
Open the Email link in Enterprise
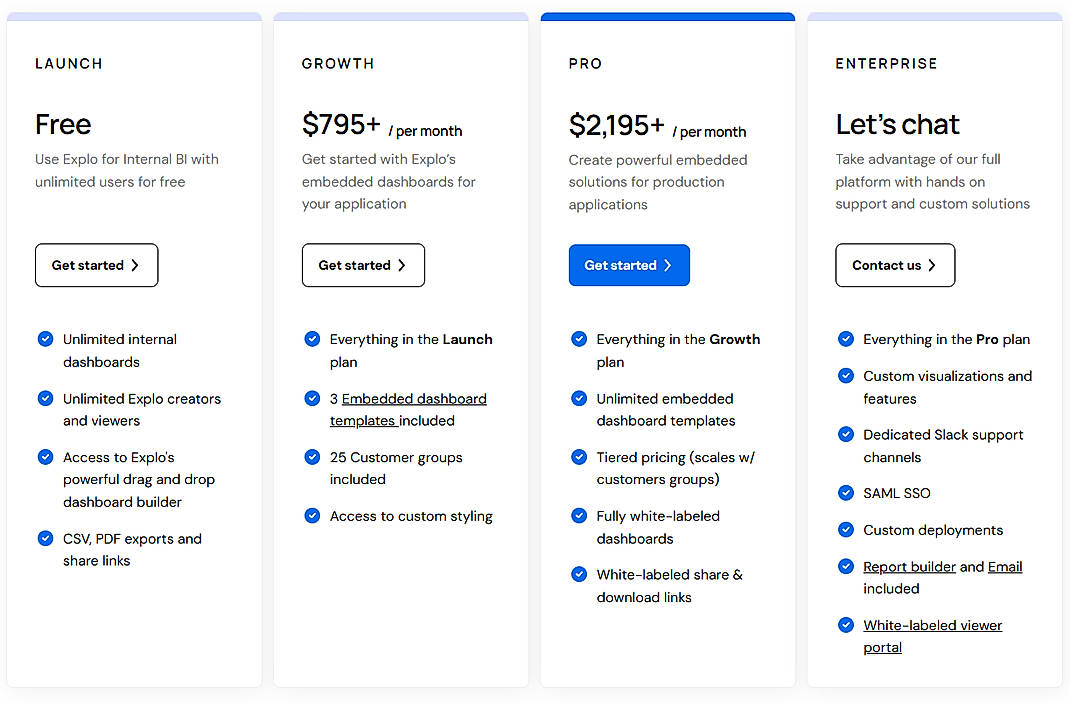pos(1004,566)
